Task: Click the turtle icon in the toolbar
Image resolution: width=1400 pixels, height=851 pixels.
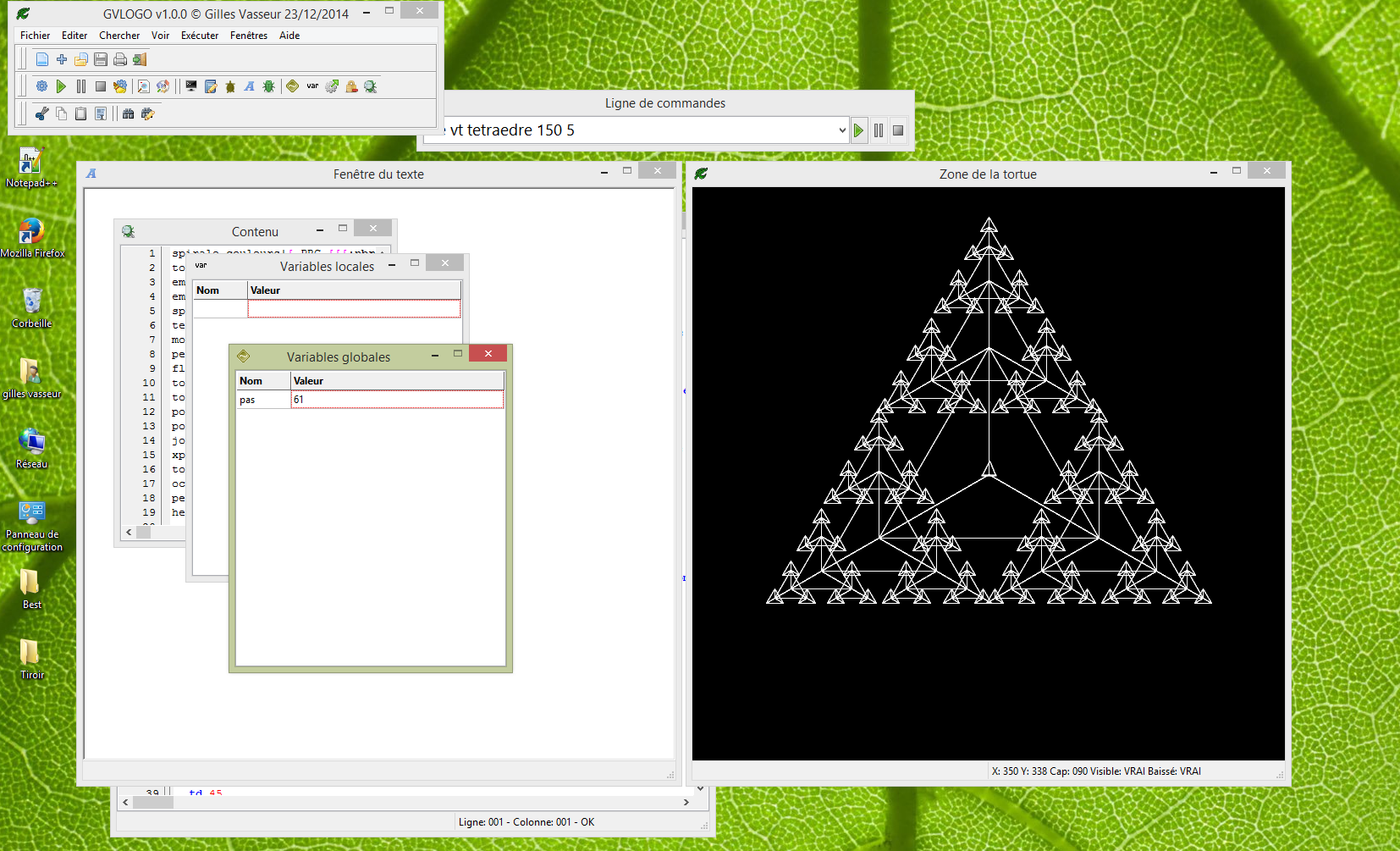Action: pos(230,86)
